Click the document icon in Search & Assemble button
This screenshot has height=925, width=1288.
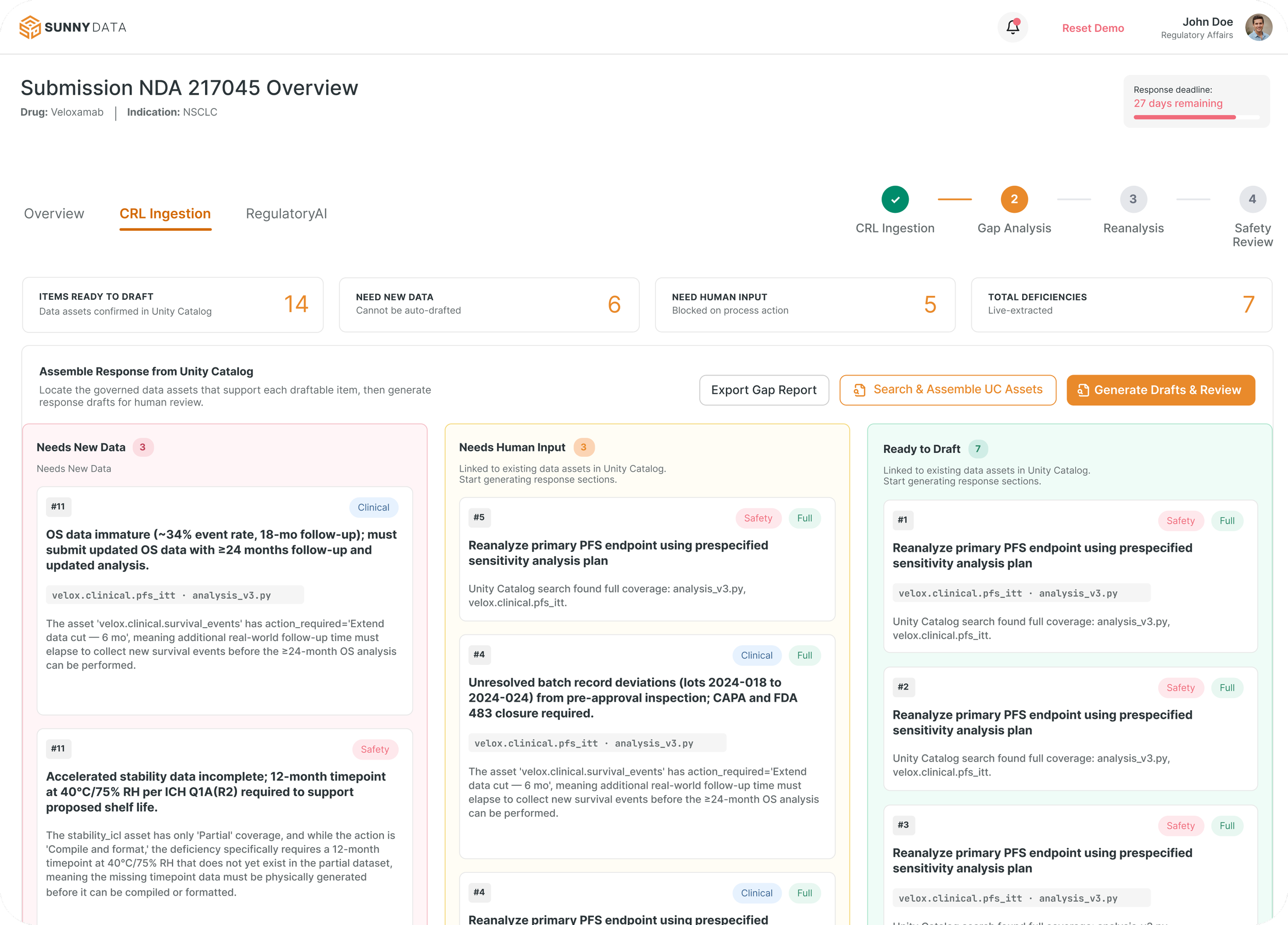860,390
